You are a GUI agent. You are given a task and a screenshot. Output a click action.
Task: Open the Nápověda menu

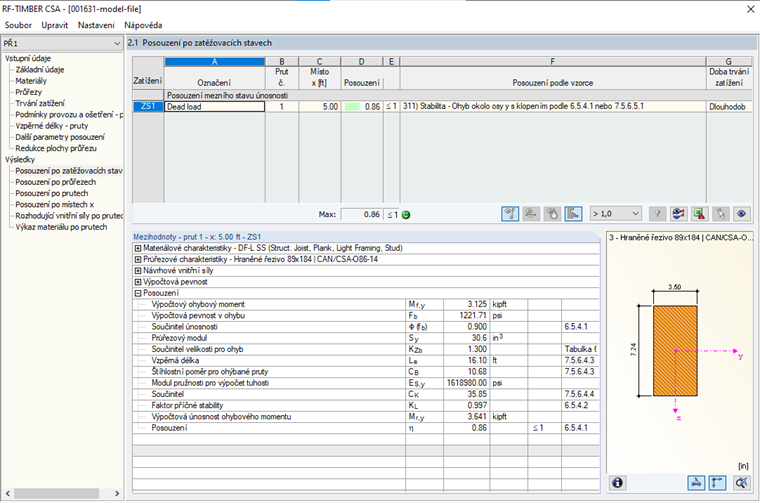(143, 25)
